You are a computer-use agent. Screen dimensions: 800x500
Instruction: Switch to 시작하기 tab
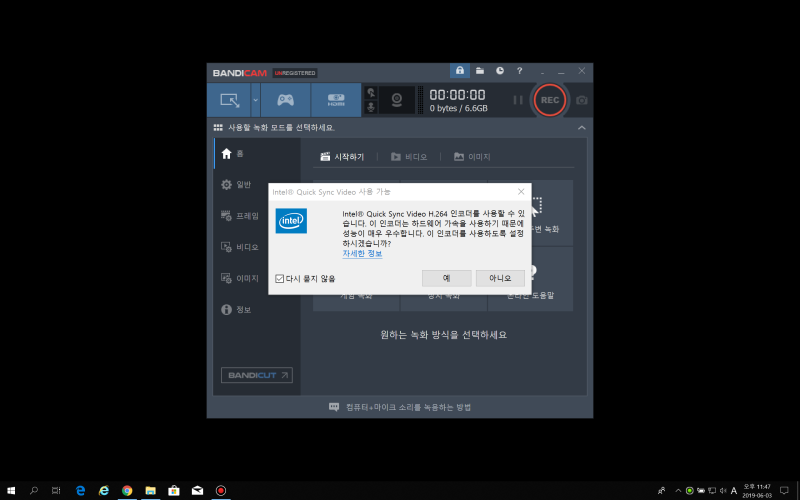pyautogui.click(x=342, y=157)
